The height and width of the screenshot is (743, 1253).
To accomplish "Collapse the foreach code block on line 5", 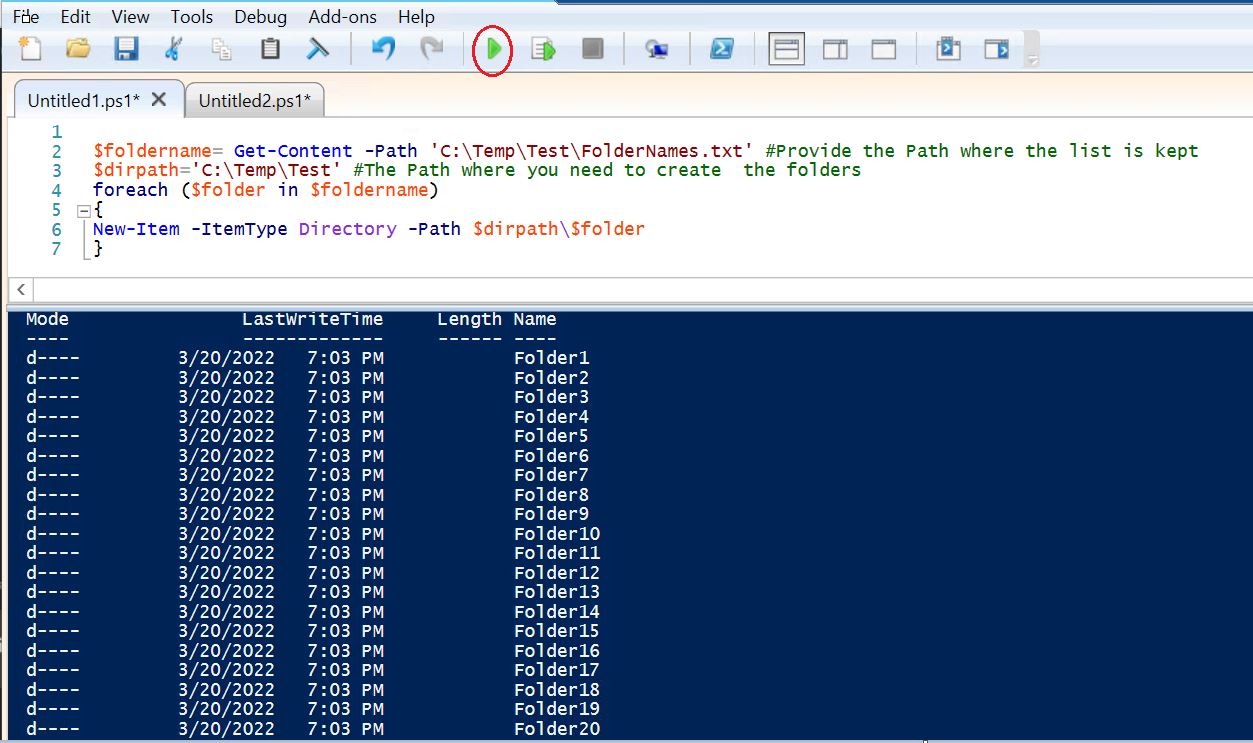I will pos(84,210).
